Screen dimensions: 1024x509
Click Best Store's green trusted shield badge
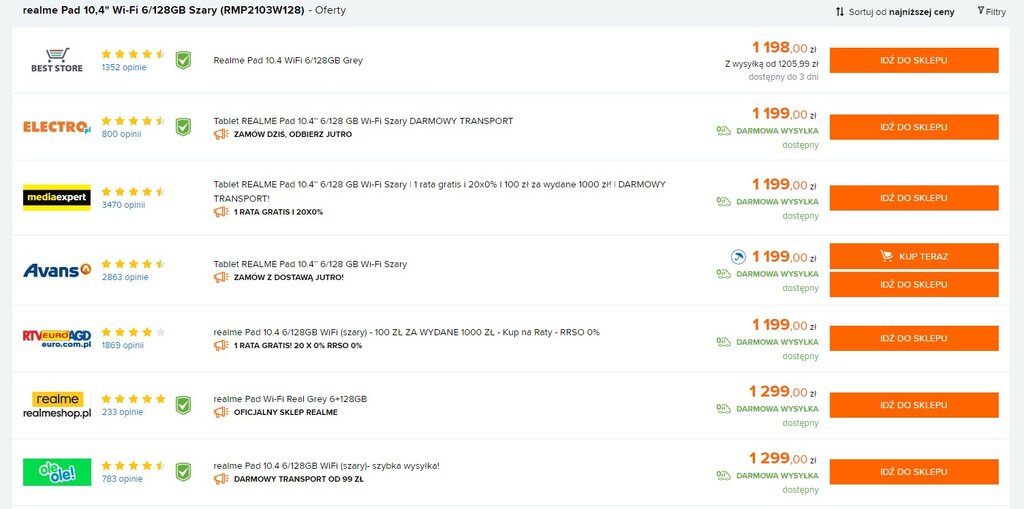point(184,60)
